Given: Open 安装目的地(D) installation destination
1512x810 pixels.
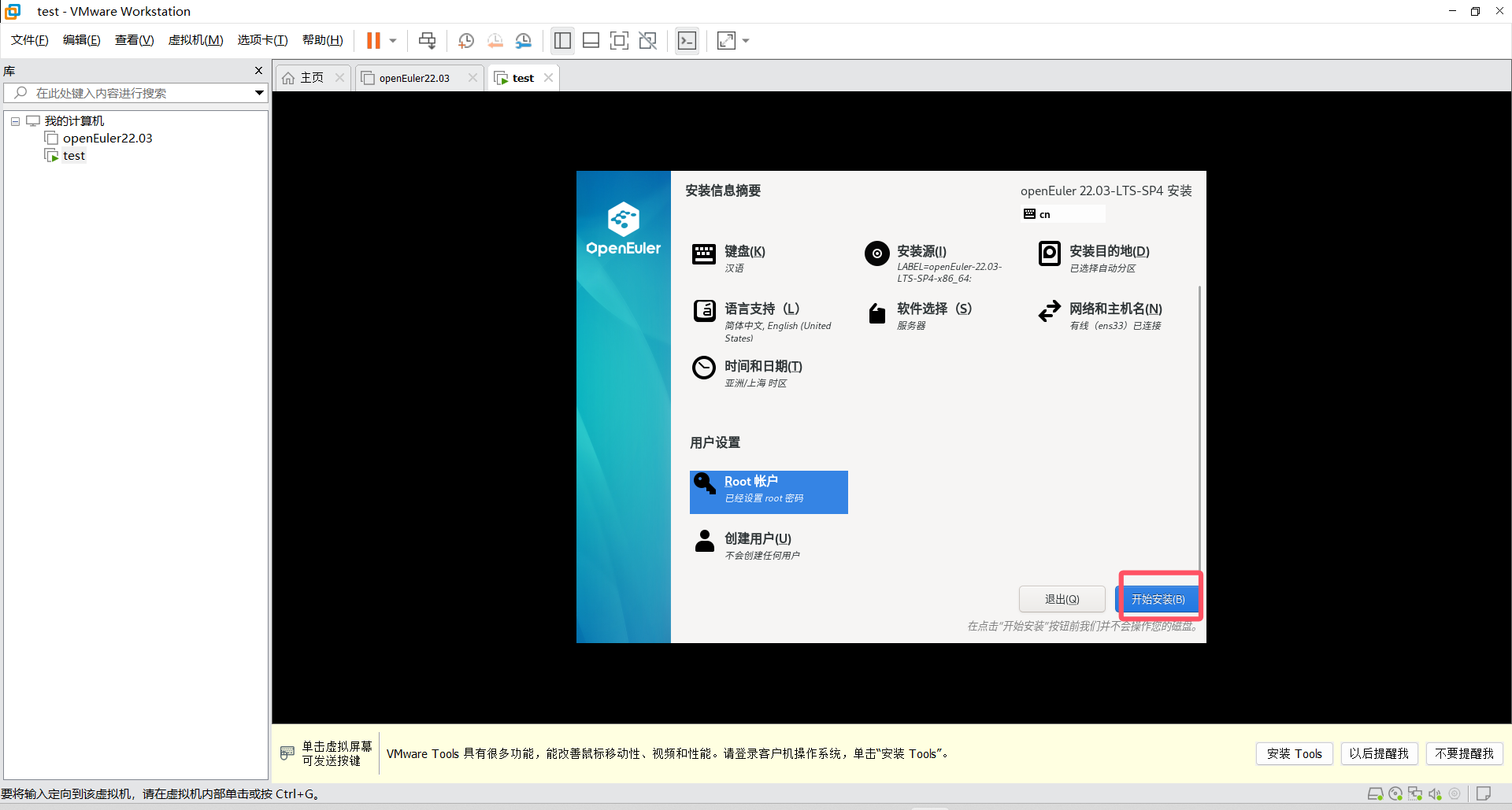Looking at the screenshot, I should click(1095, 258).
